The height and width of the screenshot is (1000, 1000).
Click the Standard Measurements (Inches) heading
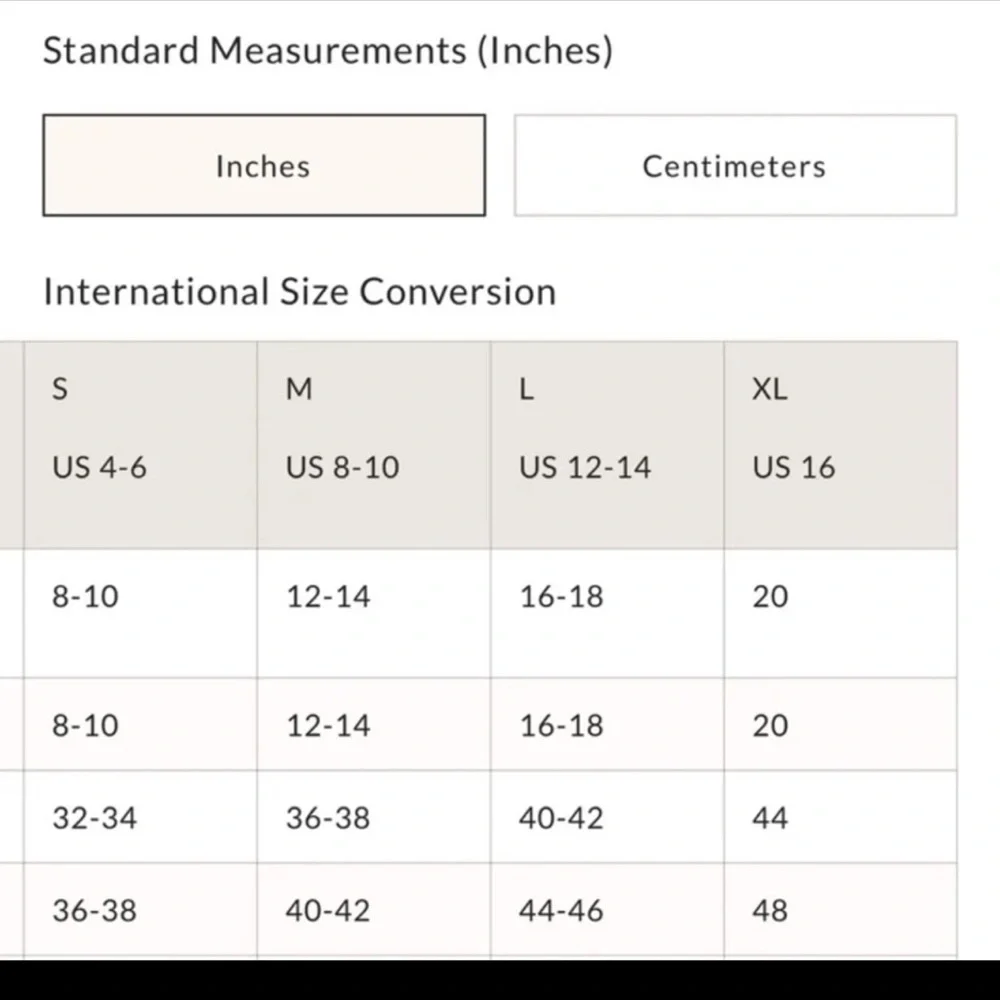click(x=328, y=50)
